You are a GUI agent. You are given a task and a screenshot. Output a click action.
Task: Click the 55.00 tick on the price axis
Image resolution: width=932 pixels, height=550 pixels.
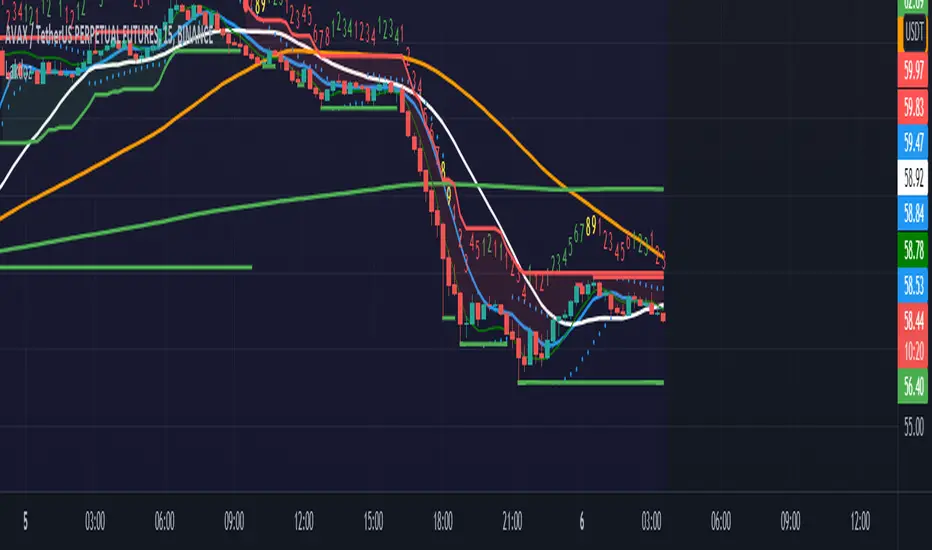click(914, 427)
